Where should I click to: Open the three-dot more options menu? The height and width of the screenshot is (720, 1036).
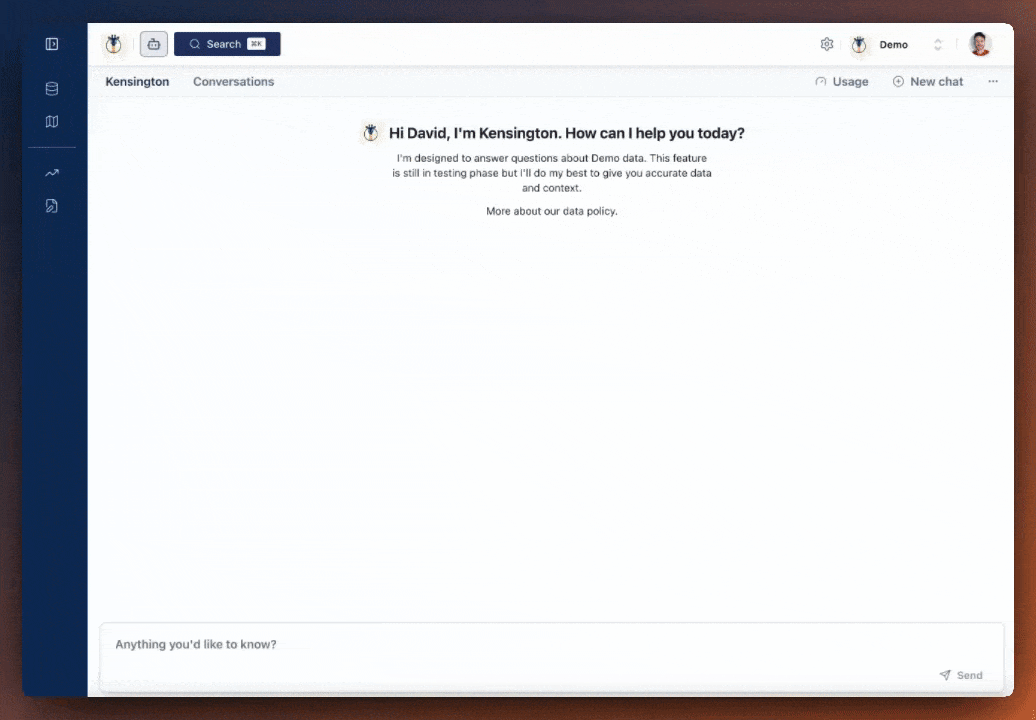click(993, 82)
